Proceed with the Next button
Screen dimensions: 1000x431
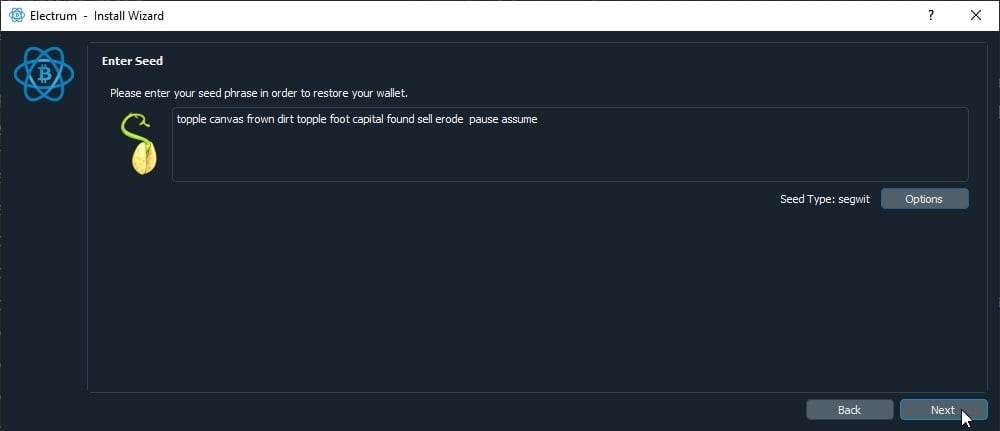[943, 410]
